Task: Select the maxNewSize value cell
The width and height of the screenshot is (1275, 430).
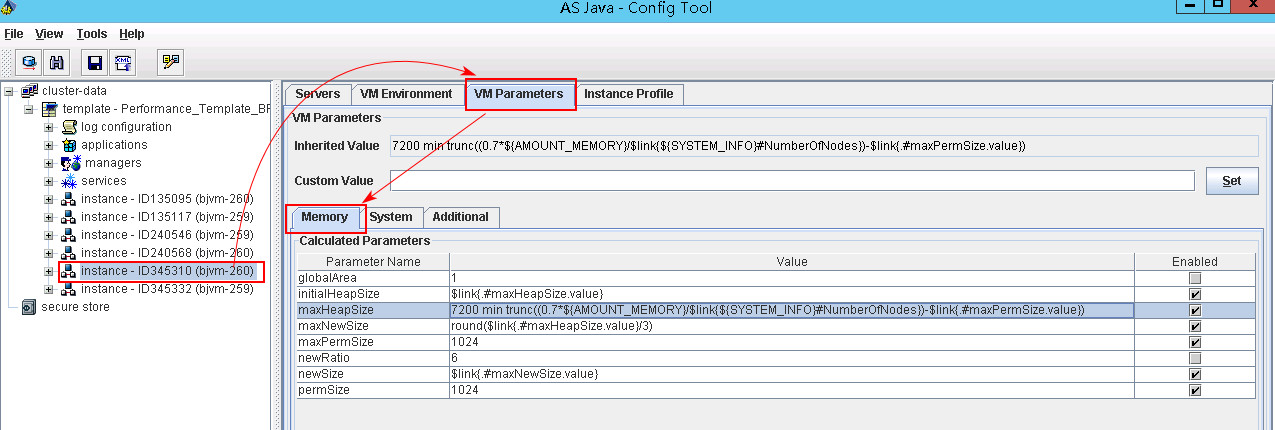Action: point(791,326)
